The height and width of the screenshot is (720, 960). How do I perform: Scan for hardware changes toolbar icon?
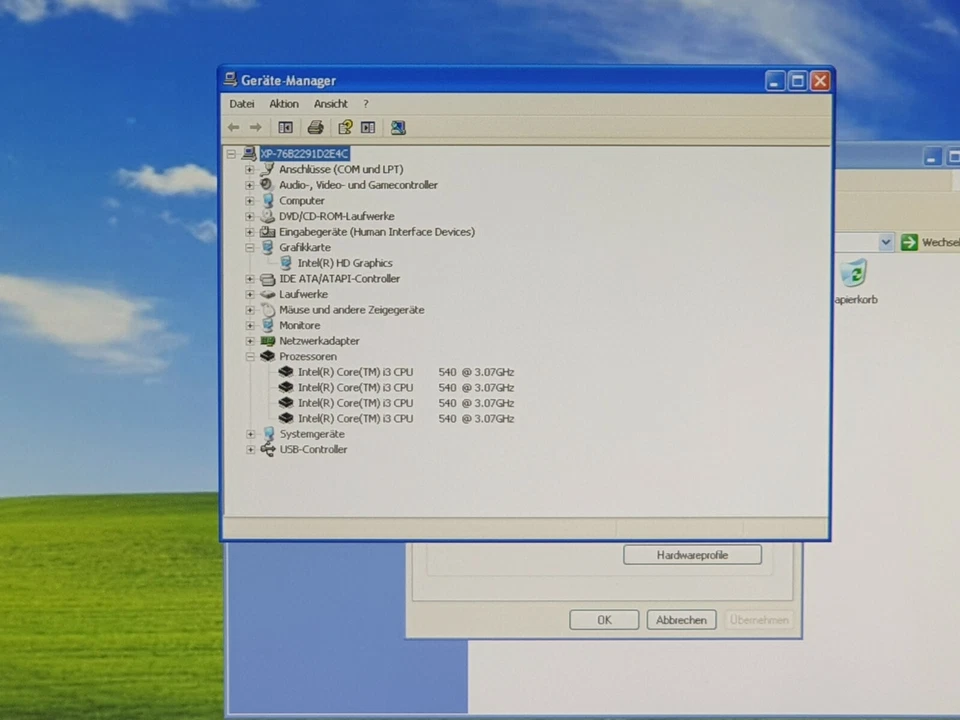[x=398, y=127]
